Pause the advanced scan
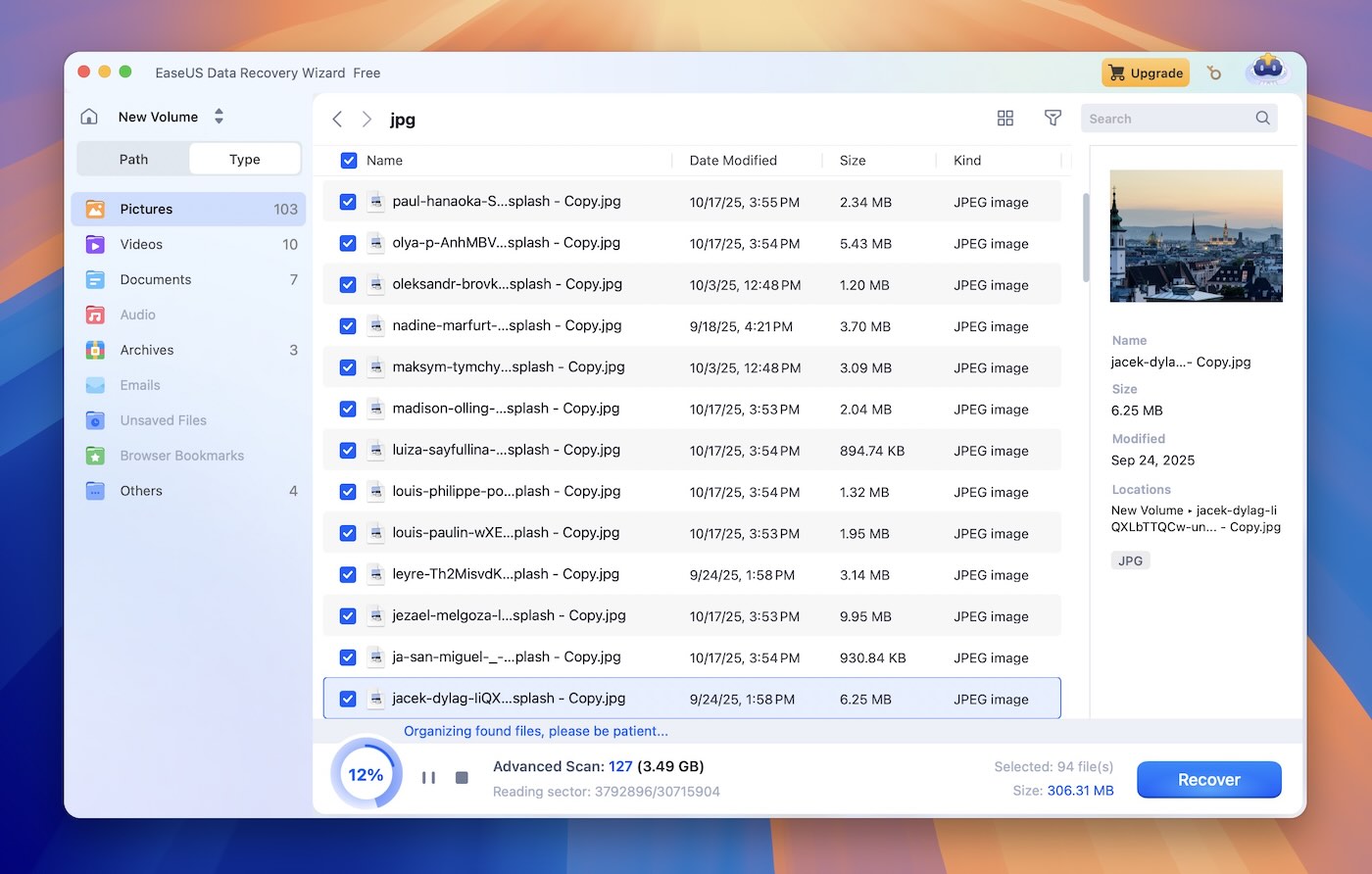 [428, 777]
